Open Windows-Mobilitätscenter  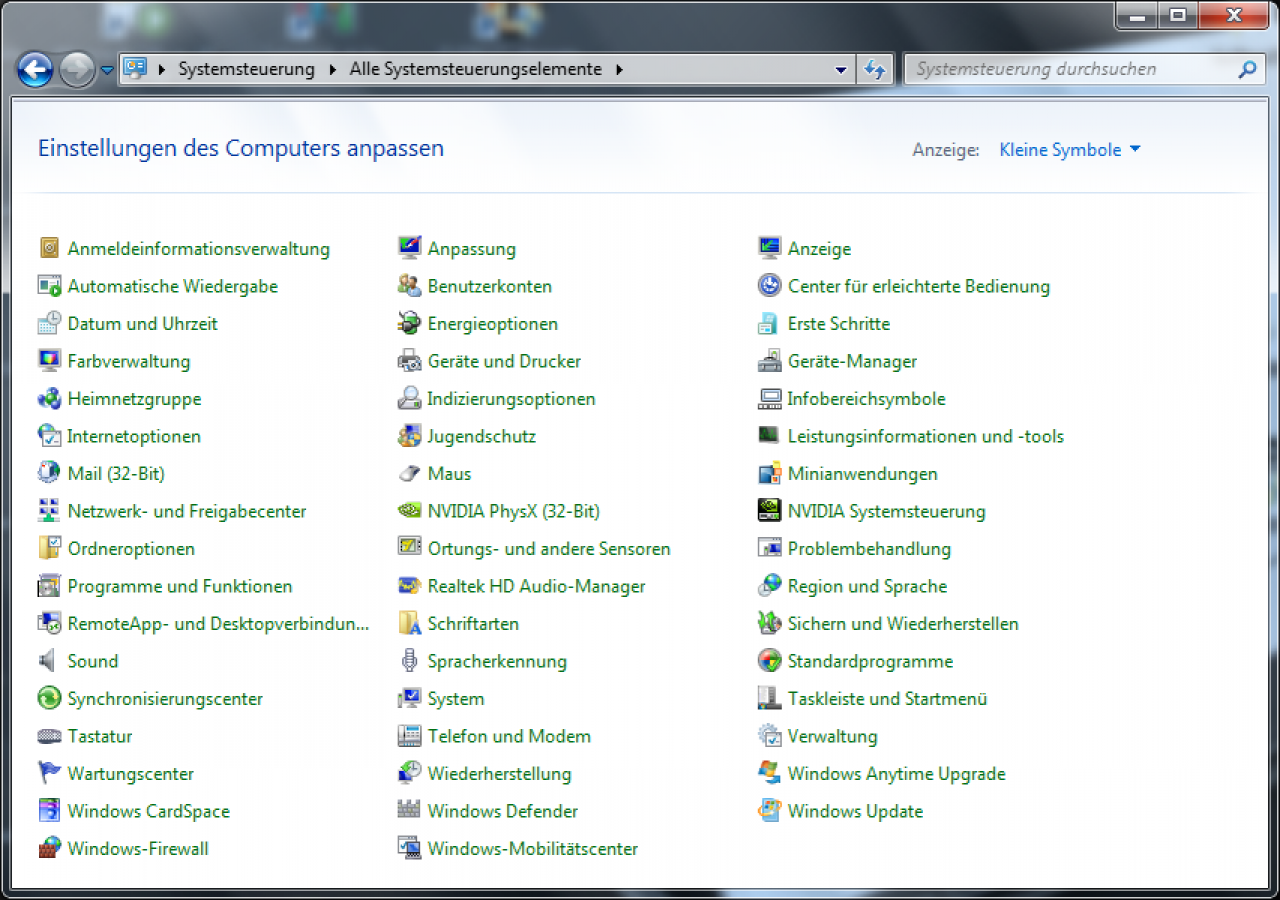click(533, 848)
